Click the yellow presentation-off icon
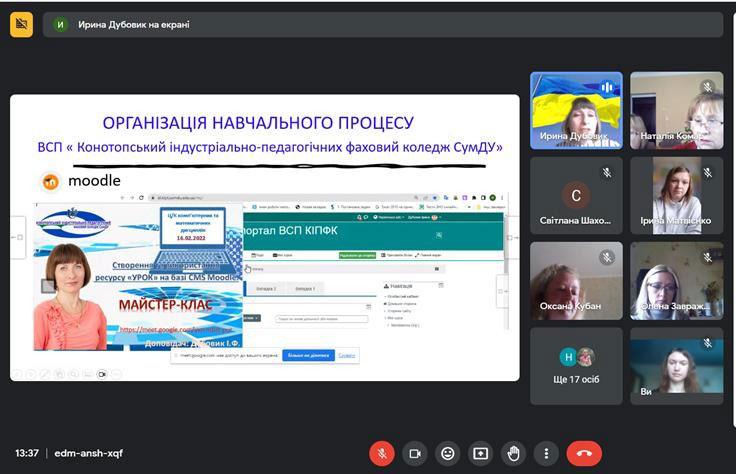Viewport: 736px width, 474px height. pos(22,24)
